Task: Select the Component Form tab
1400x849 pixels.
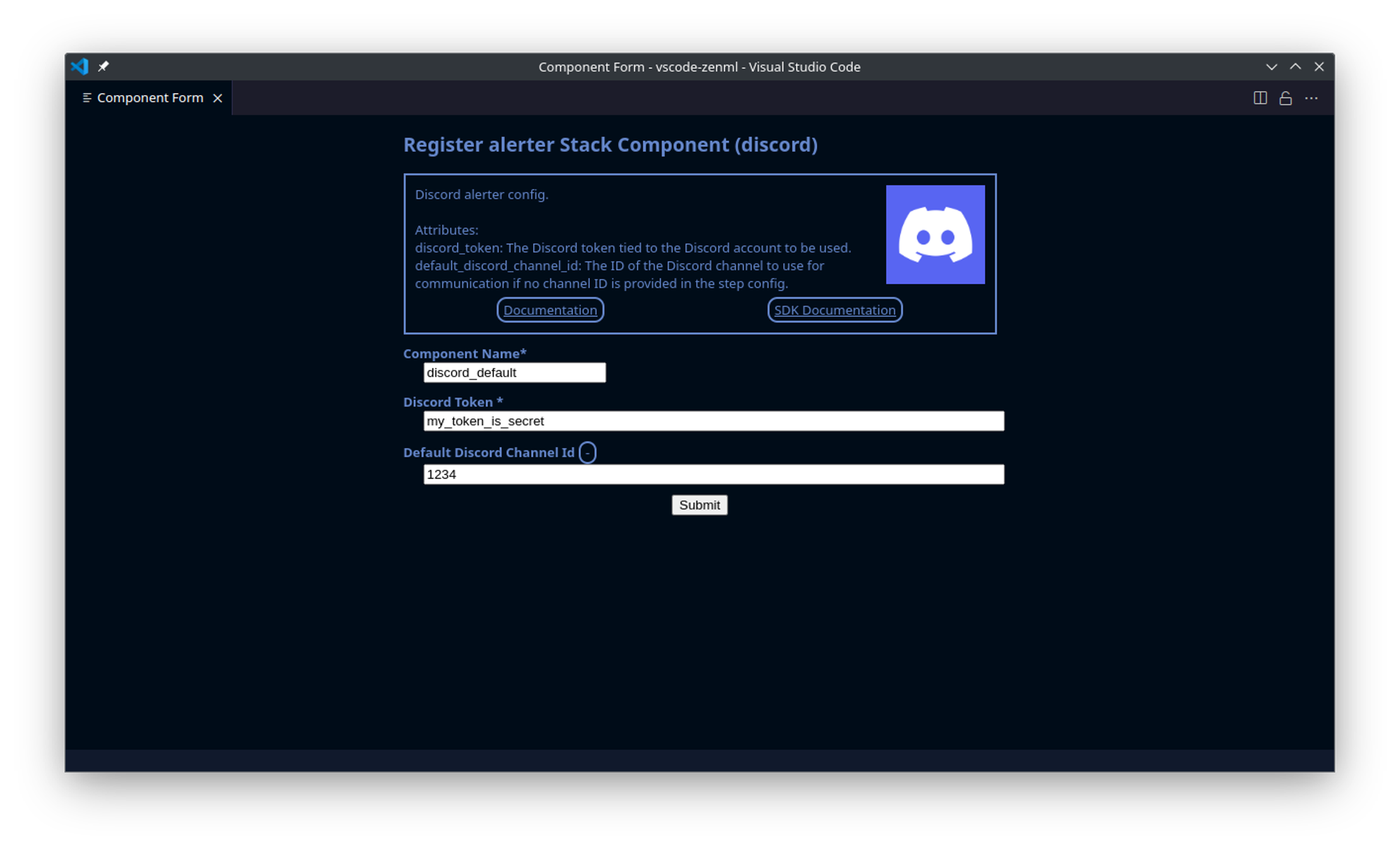Action: pyautogui.click(x=149, y=98)
